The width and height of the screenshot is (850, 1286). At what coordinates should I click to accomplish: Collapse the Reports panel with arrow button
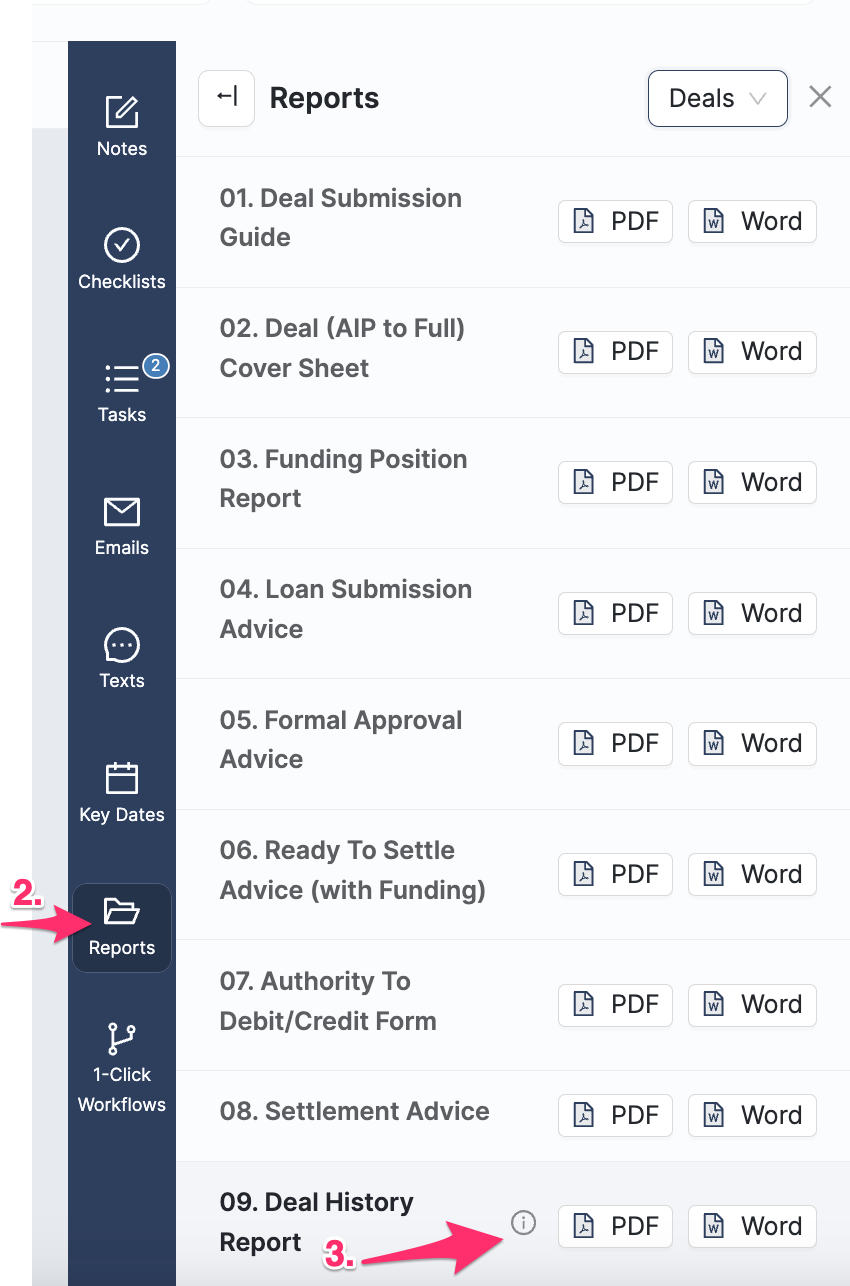tap(227, 98)
